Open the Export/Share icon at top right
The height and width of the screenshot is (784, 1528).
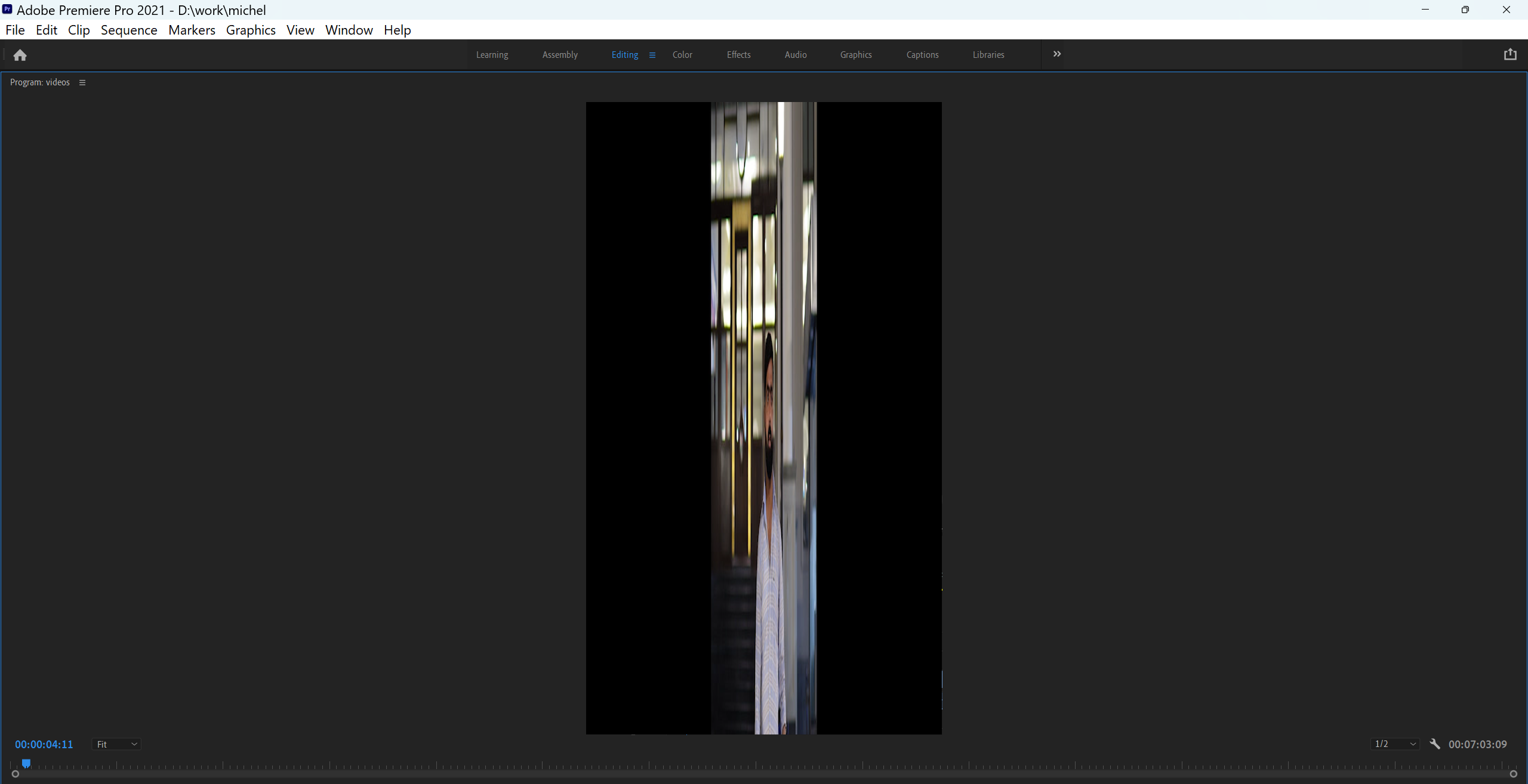pos(1510,54)
